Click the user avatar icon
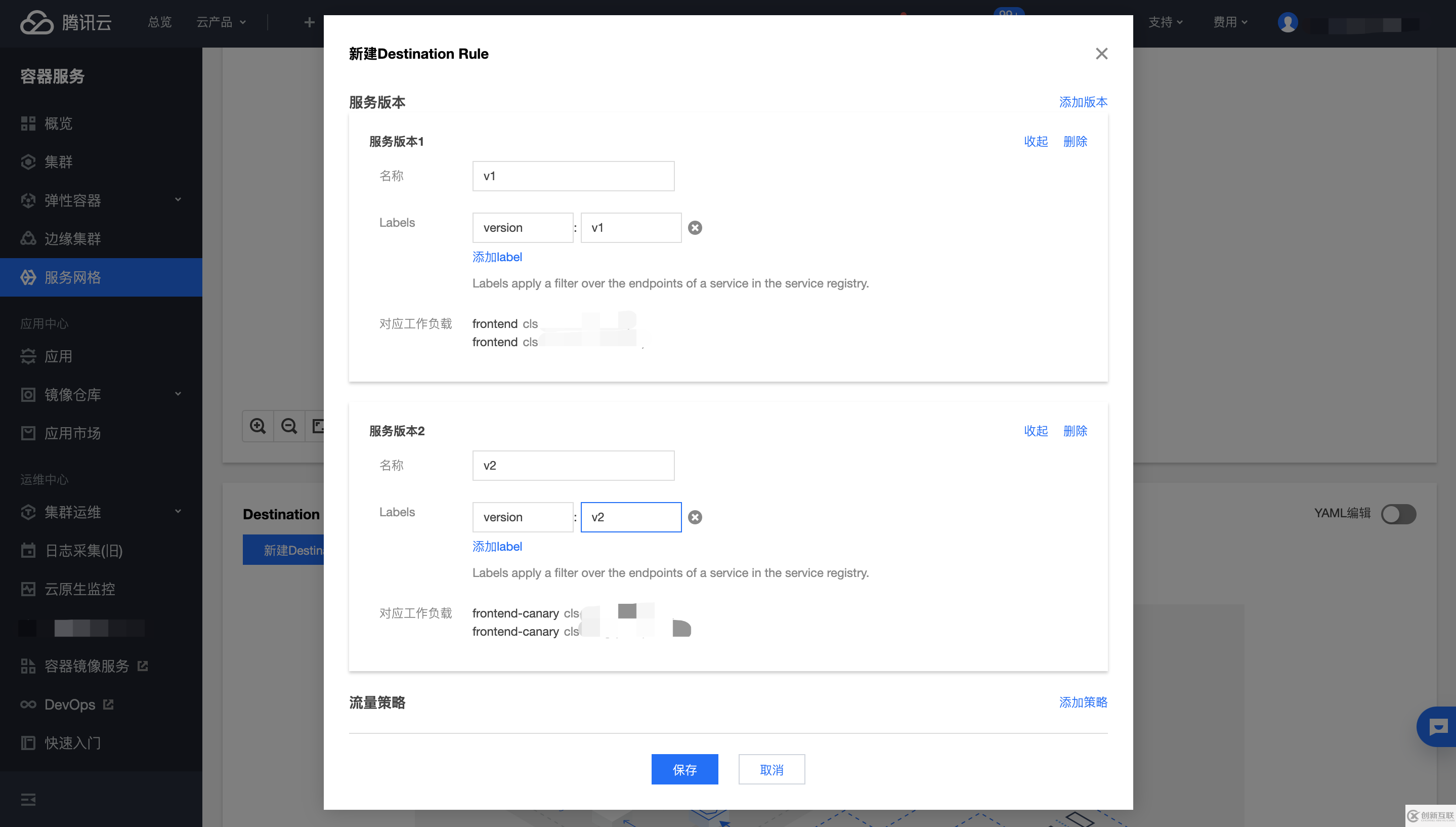 point(1288,22)
